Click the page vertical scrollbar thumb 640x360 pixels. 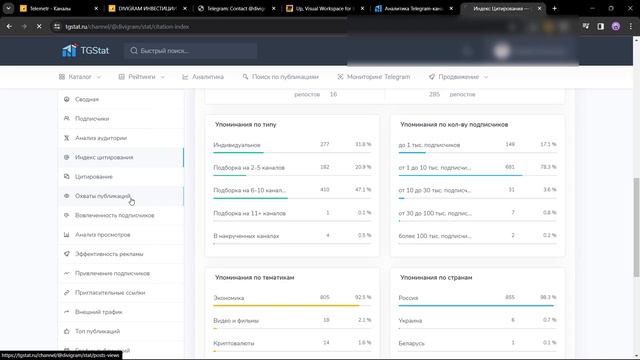636,227
